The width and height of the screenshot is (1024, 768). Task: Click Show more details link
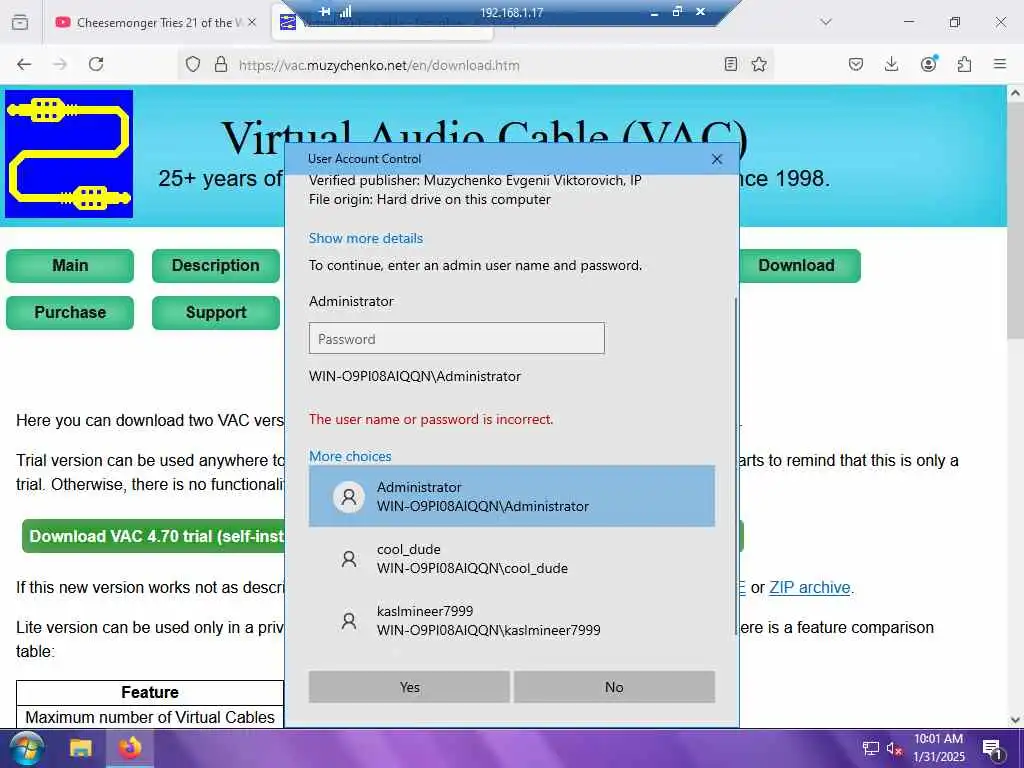[x=366, y=238]
